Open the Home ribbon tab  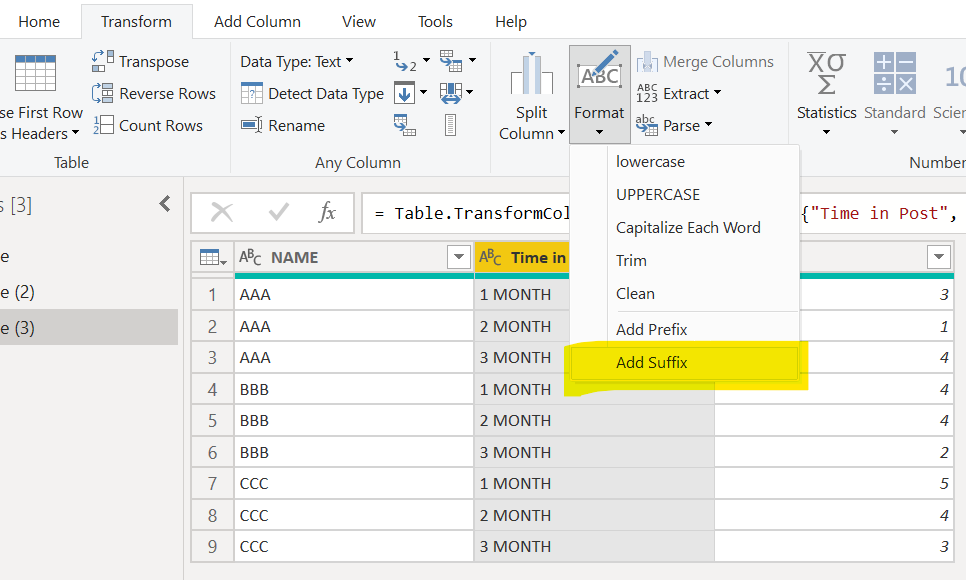pyautogui.click(x=39, y=22)
